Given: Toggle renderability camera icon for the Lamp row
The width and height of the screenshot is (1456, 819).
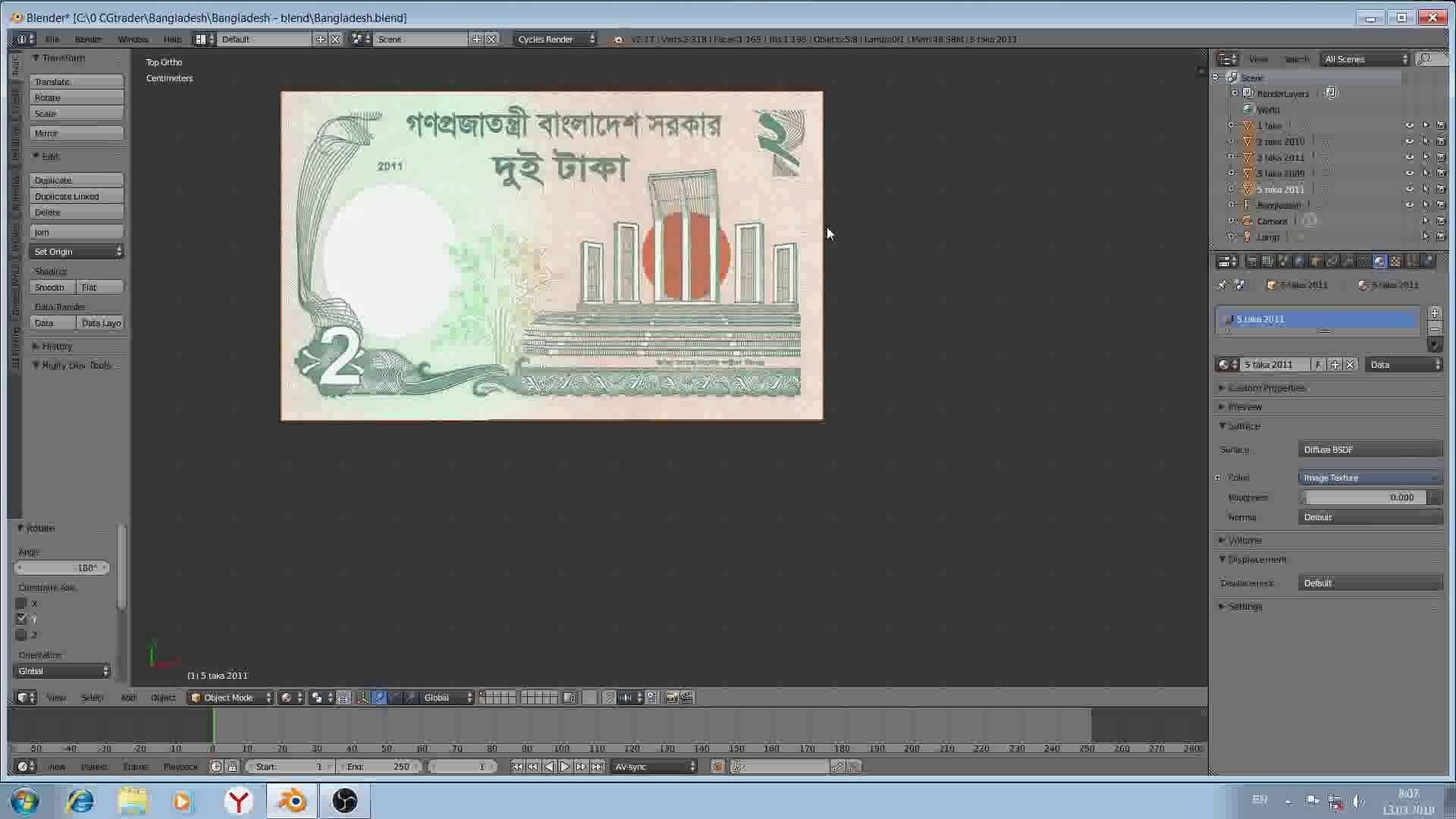Looking at the screenshot, I should coord(1441,237).
